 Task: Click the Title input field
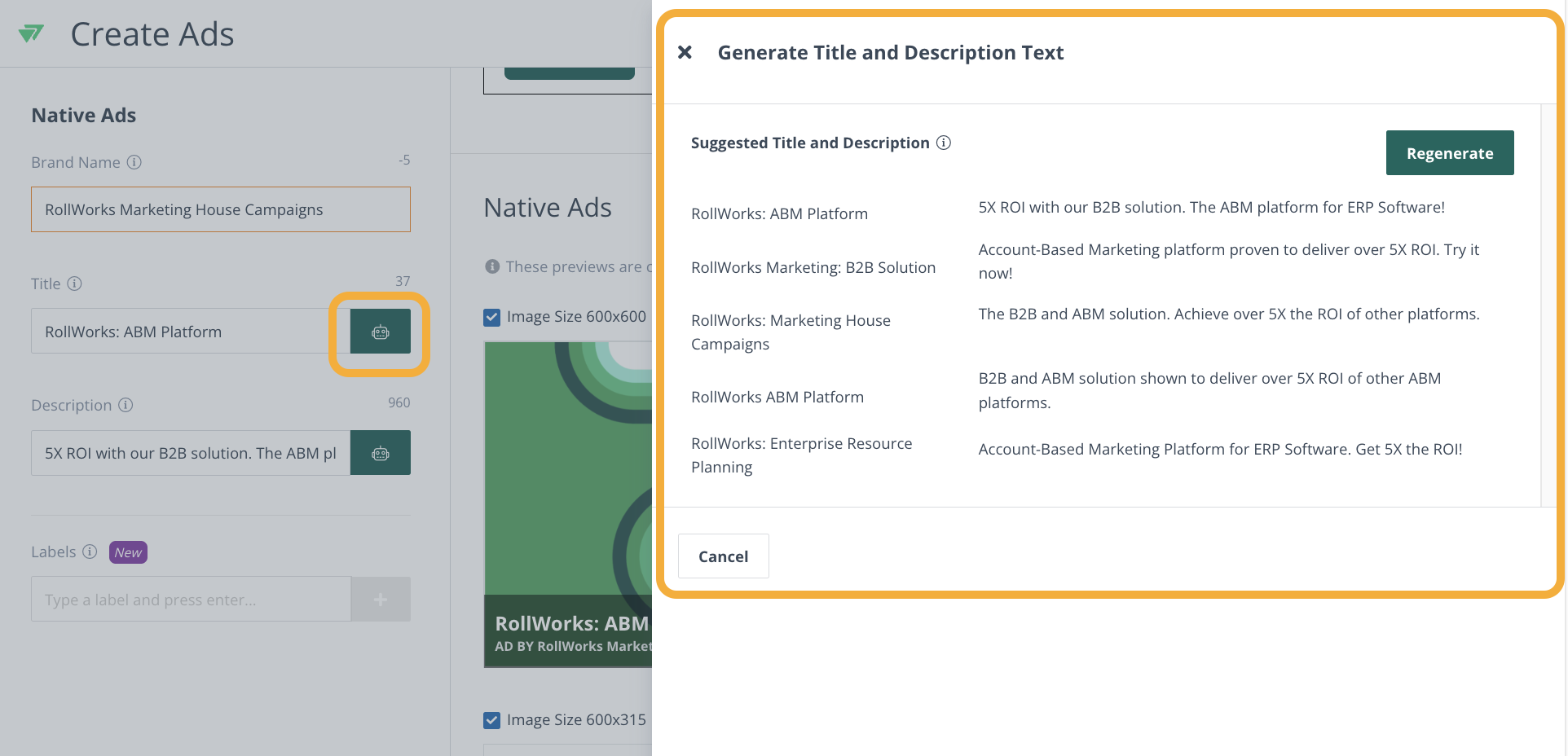click(x=191, y=332)
